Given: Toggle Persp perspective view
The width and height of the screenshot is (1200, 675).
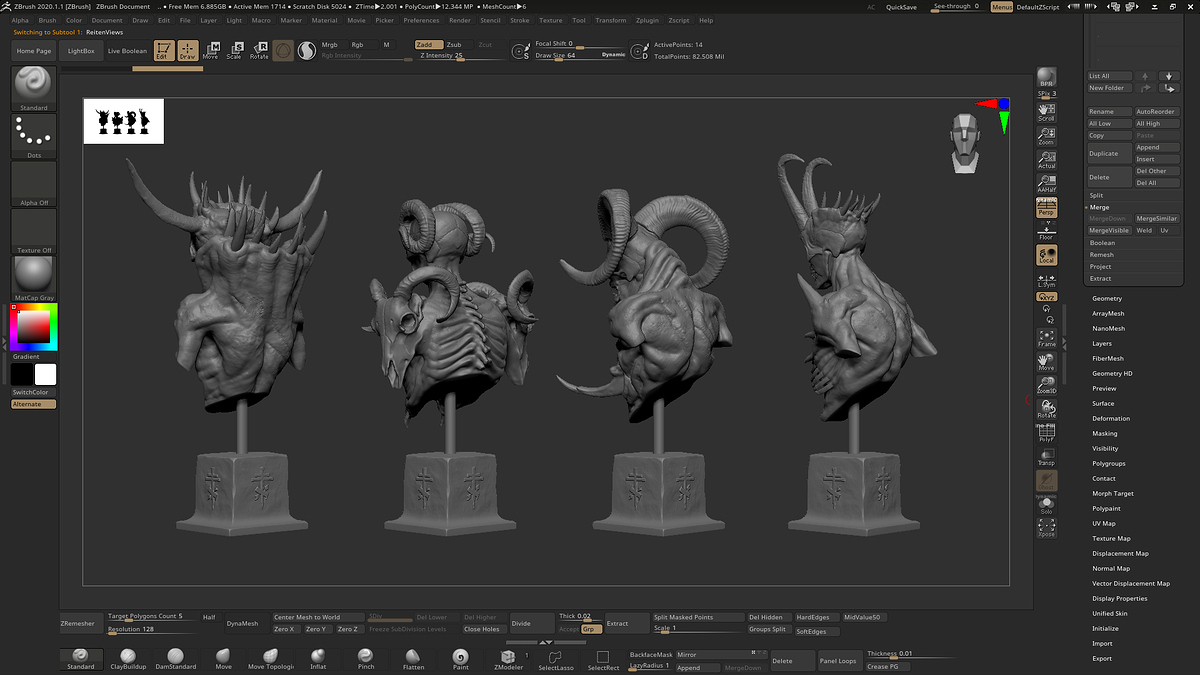Looking at the screenshot, I should pos(1046,208).
